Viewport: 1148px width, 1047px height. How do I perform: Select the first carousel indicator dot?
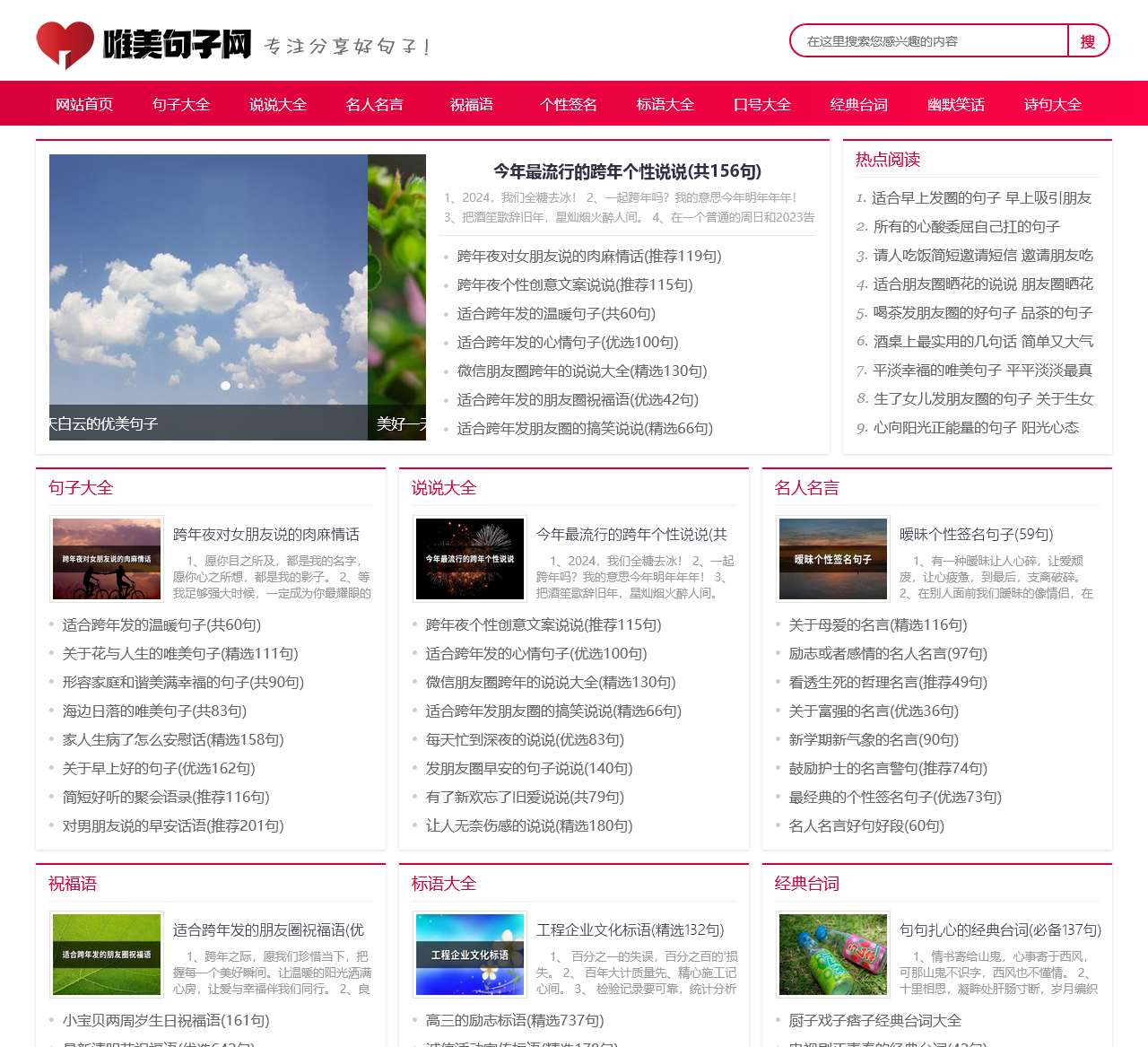tap(224, 384)
